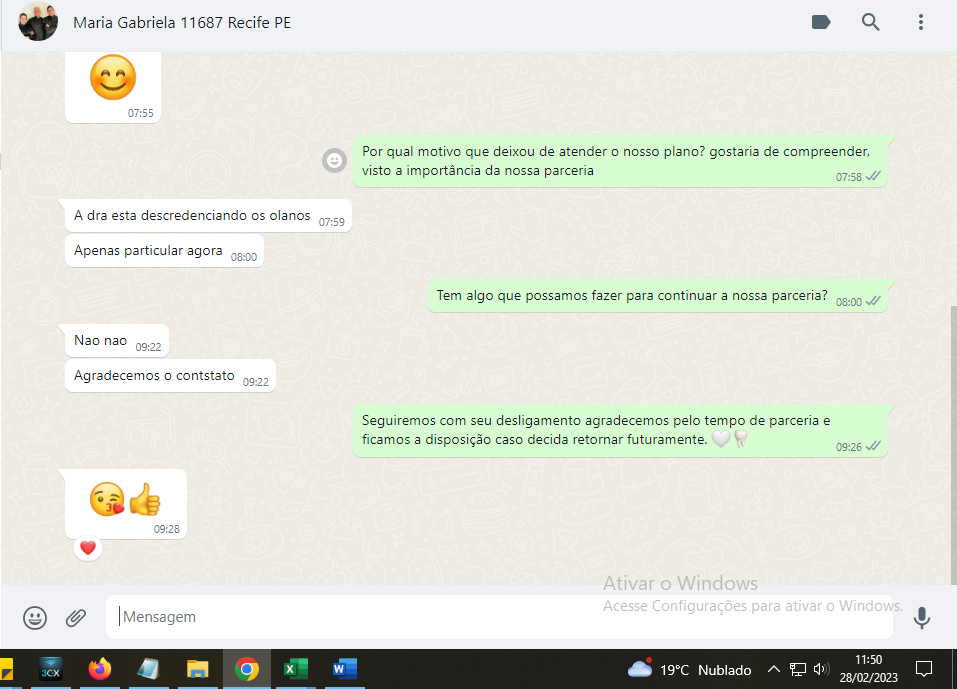Expand the hidden system tray icons
The width and height of the screenshot is (957, 689).
(773, 669)
